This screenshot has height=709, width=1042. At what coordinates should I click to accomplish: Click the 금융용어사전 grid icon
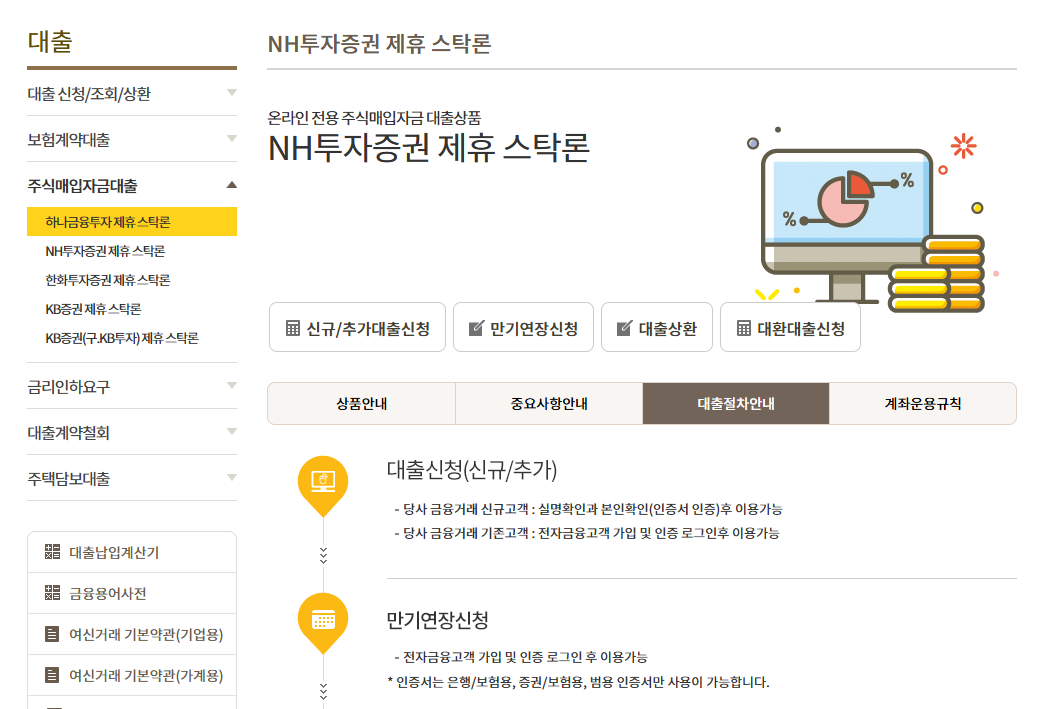[x=52, y=593]
